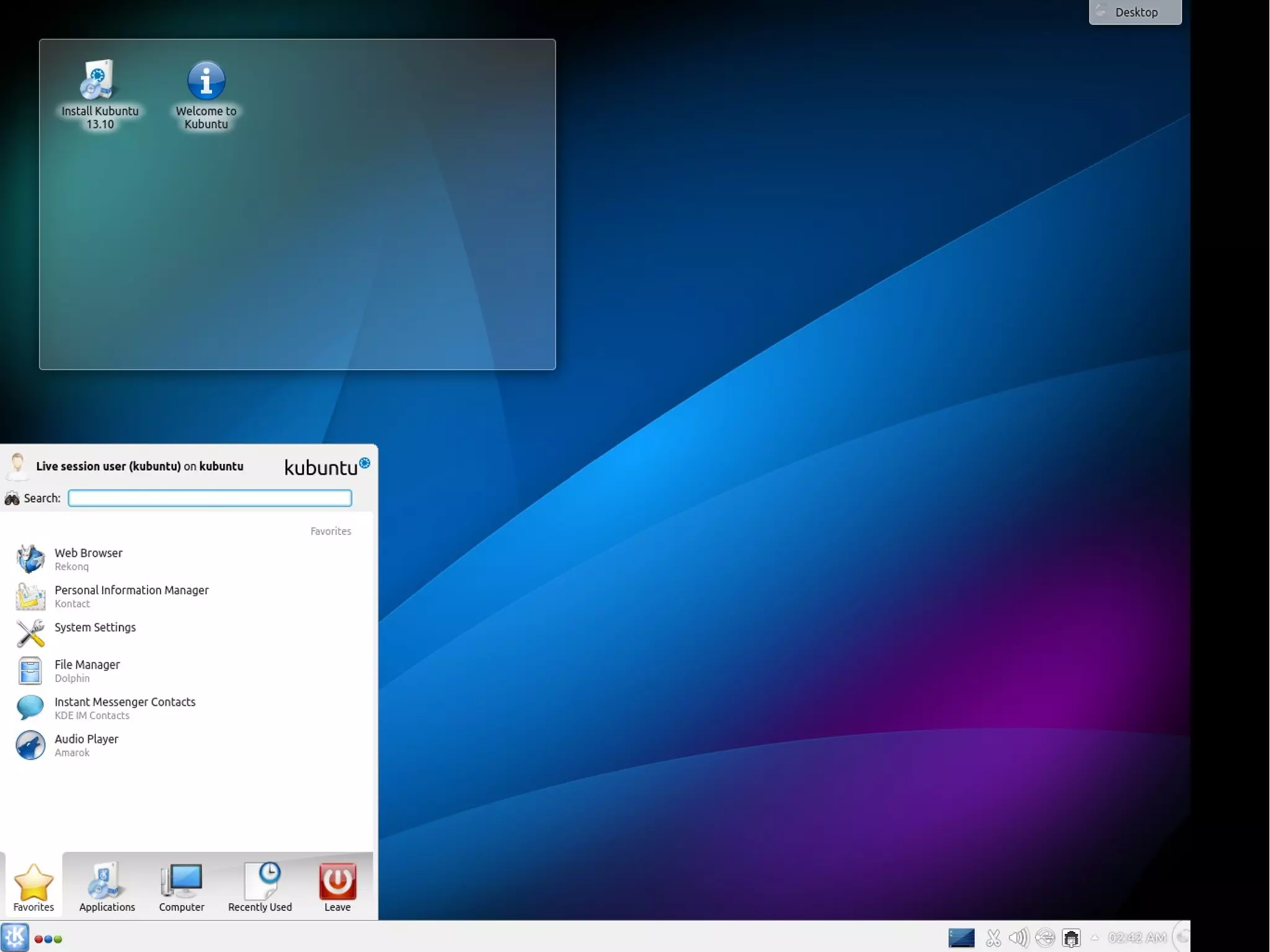
Task: Switch to the Applications tab
Action: [x=107, y=887]
